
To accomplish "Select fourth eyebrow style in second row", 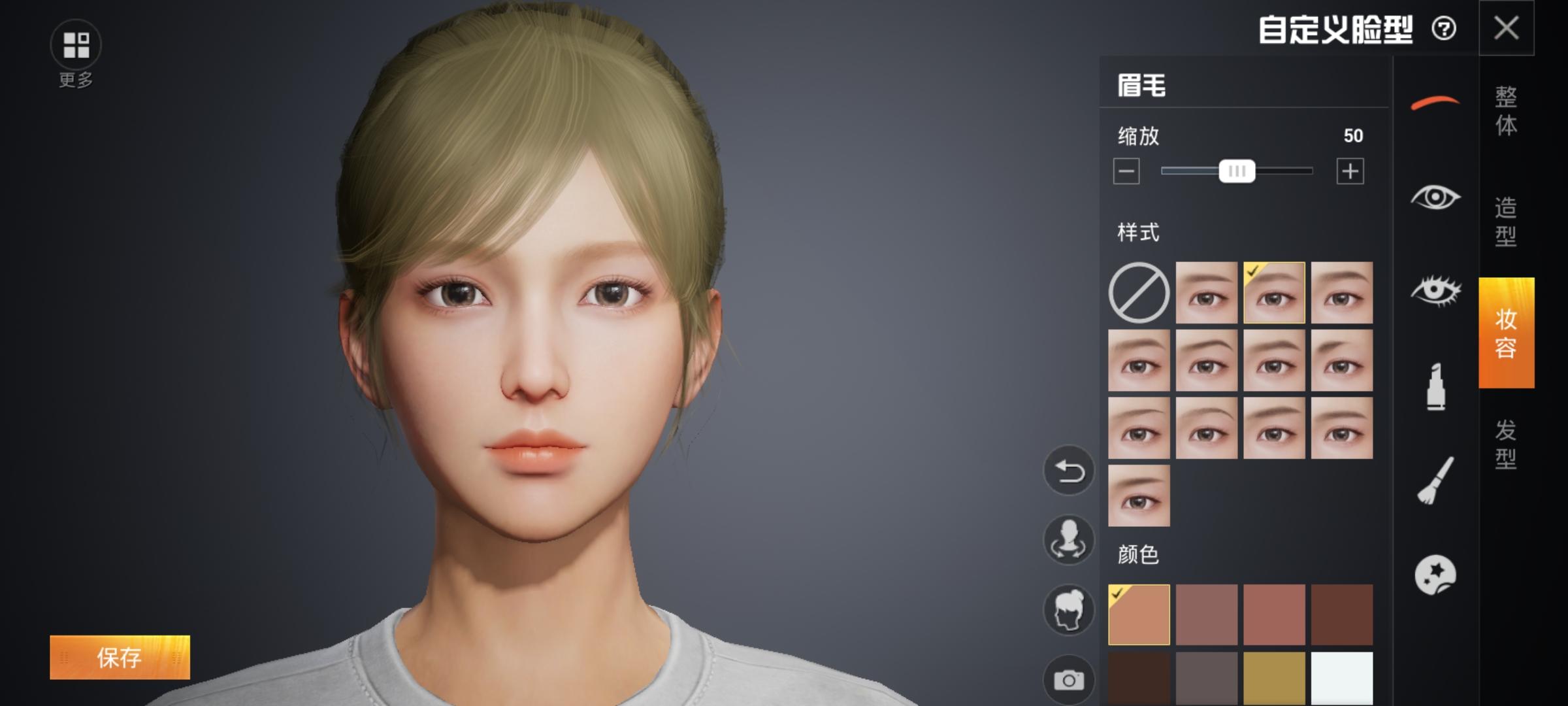I will [x=1342, y=360].
